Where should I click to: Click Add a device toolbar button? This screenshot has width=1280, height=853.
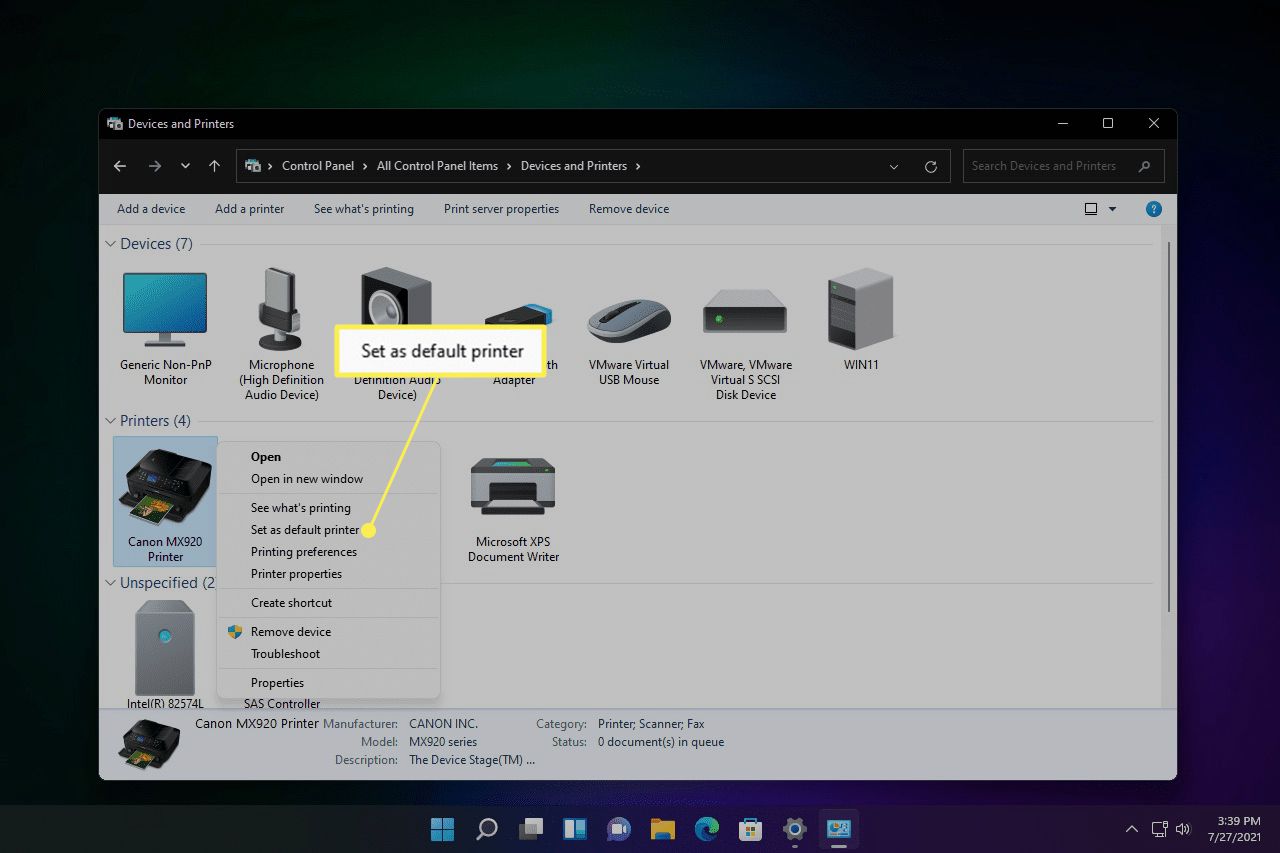pos(151,209)
